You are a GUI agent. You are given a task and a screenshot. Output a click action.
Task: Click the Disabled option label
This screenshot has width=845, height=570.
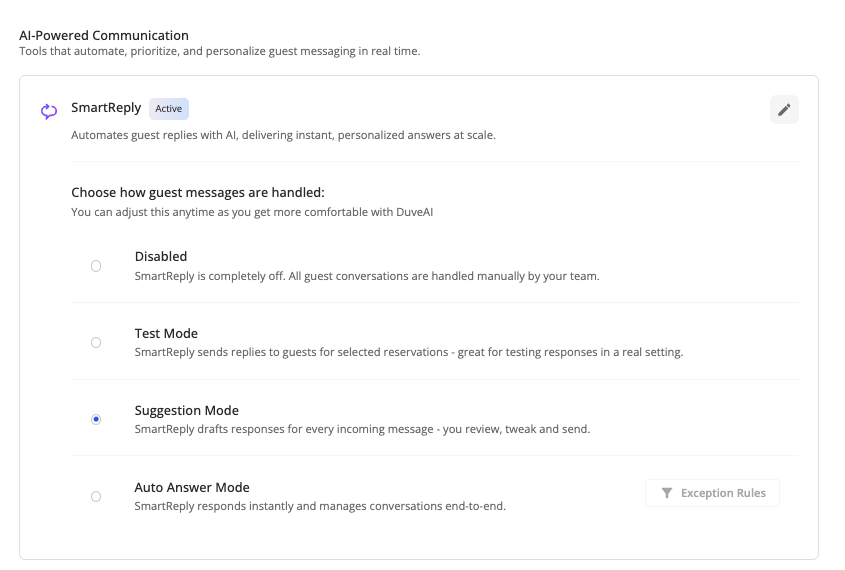pyautogui.click(x=161, y=257)
